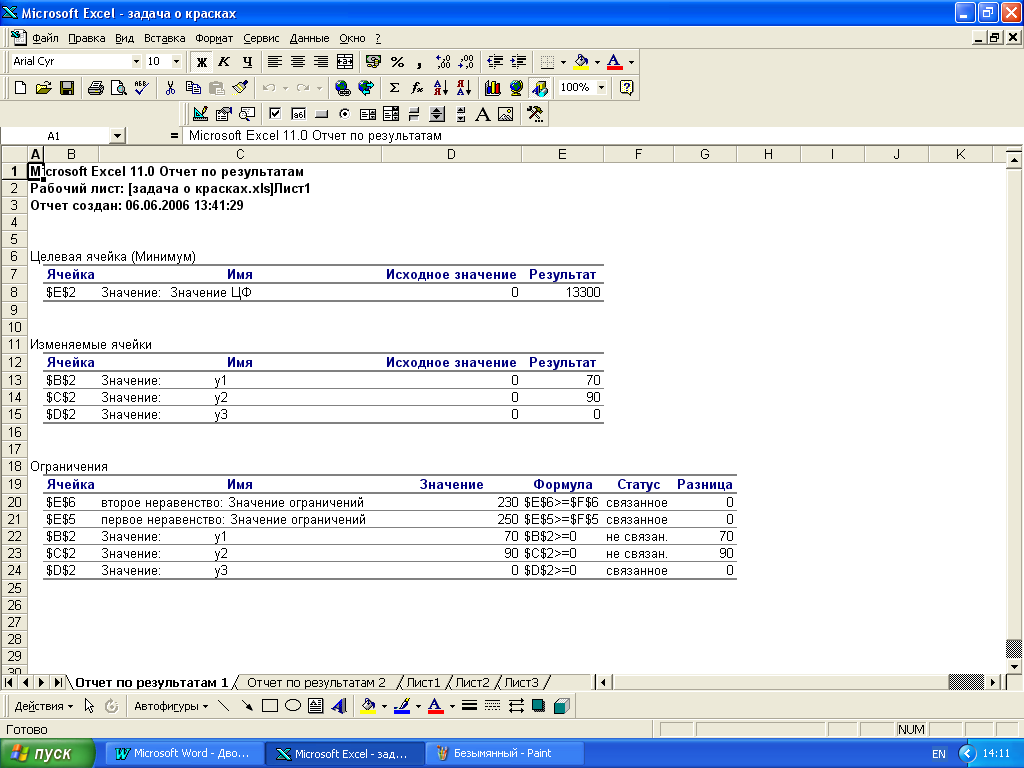This screenshot has height=768, width=1024.
Task: Select the Checkbox form control tool
Action: pos(274,114)
